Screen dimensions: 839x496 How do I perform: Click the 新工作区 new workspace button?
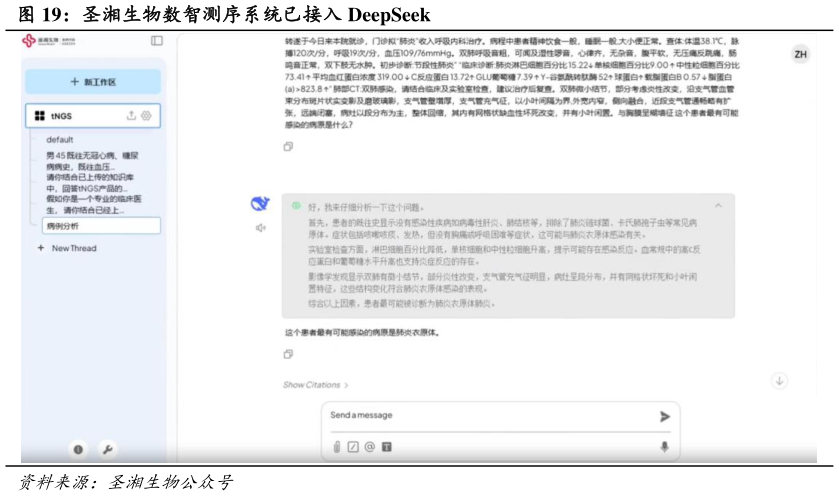pyautogui.click(x=93, y=82)
